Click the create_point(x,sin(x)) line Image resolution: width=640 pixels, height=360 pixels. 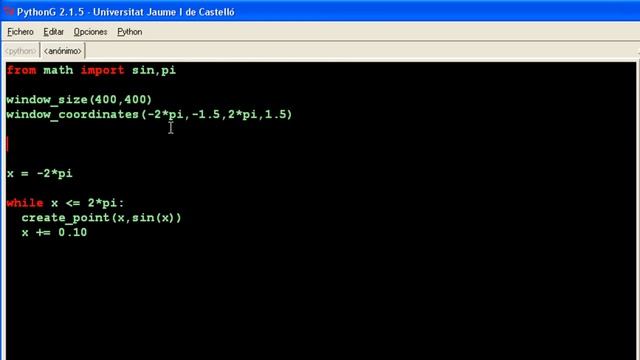click(x=101, y=218)
